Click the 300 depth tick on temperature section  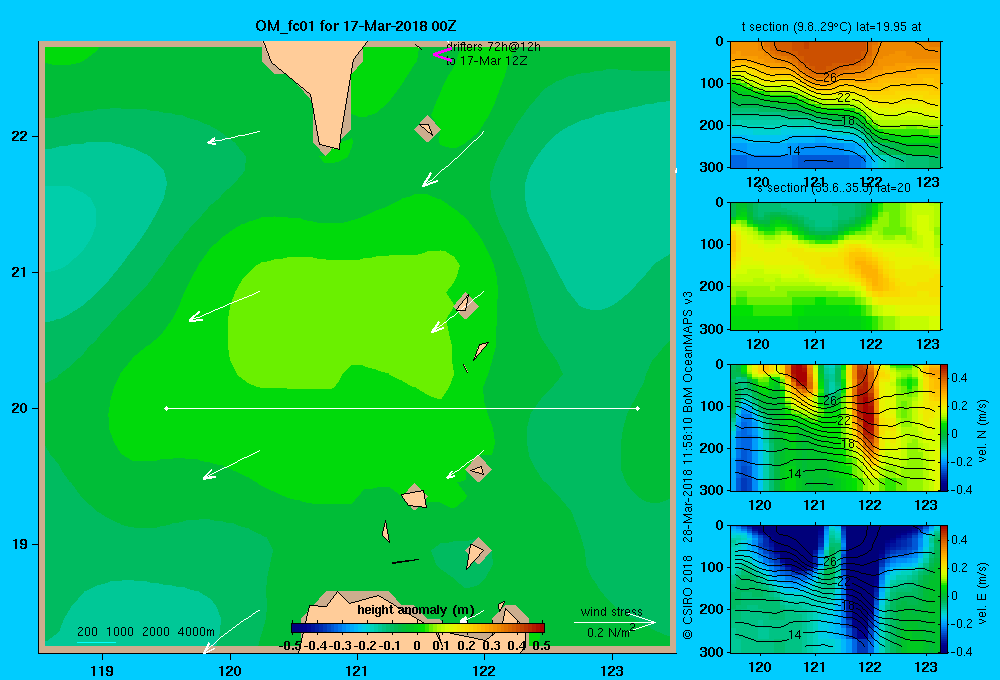pyautogui.click(x=712, y=167)
